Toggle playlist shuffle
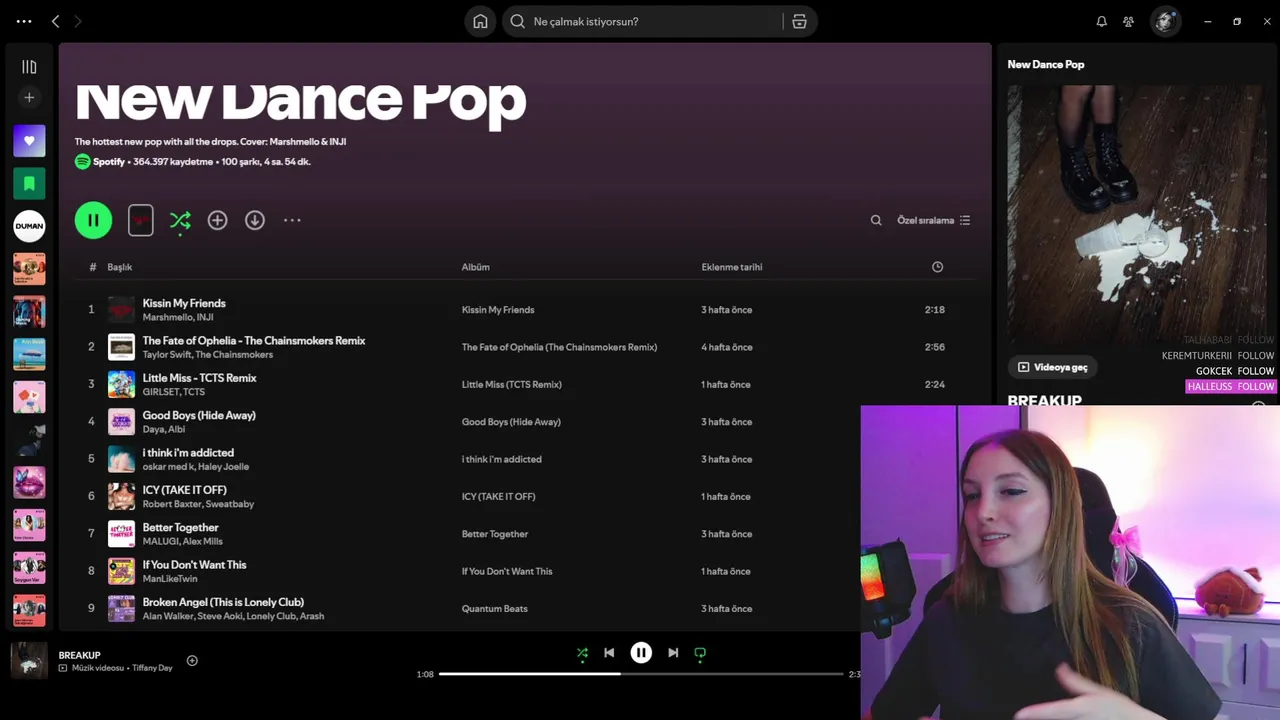1280x720 pixels. click(x=180, y=220)
